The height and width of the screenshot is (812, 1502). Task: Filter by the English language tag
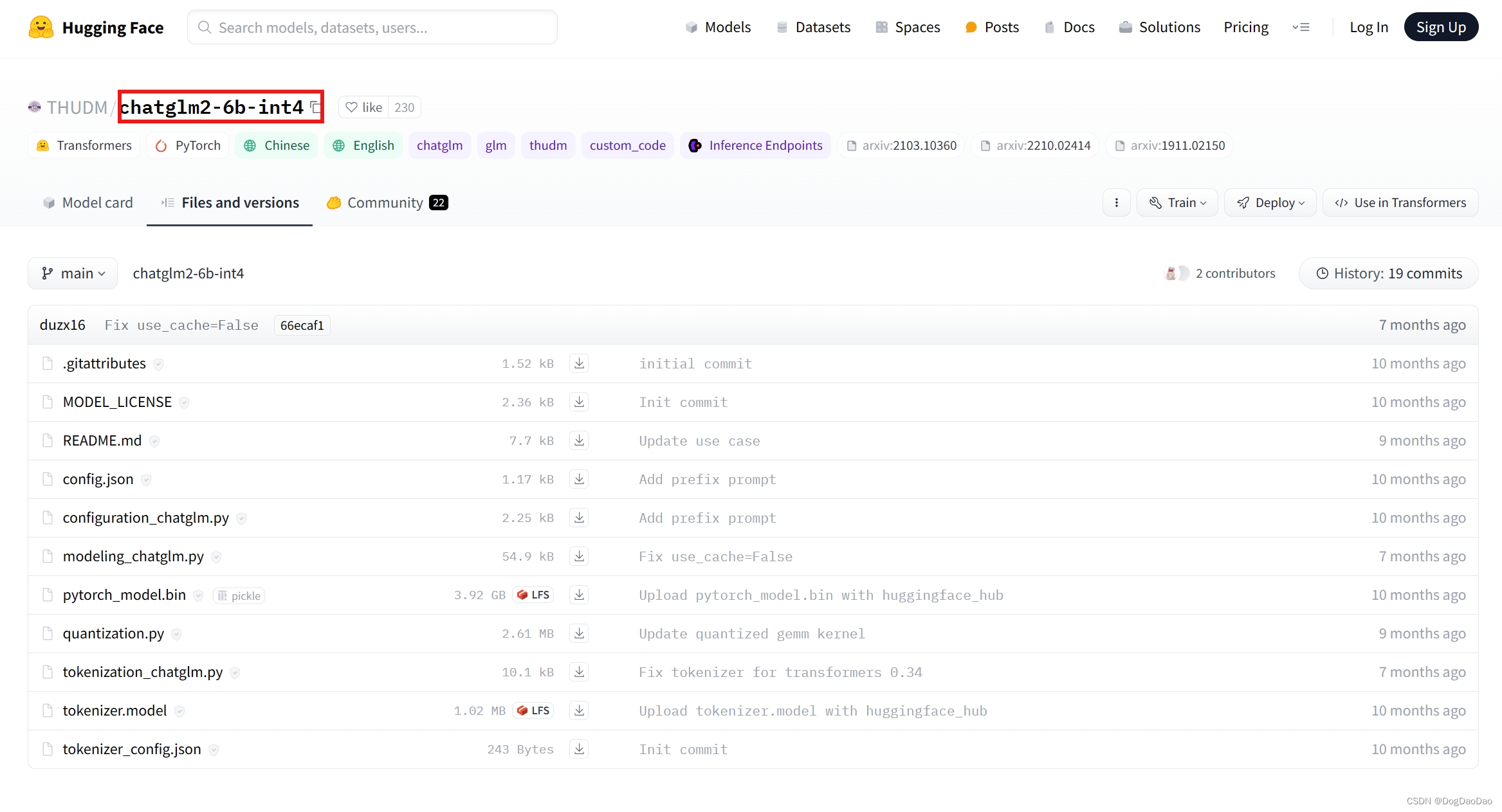pyautogui.click(x=363, y=145)
